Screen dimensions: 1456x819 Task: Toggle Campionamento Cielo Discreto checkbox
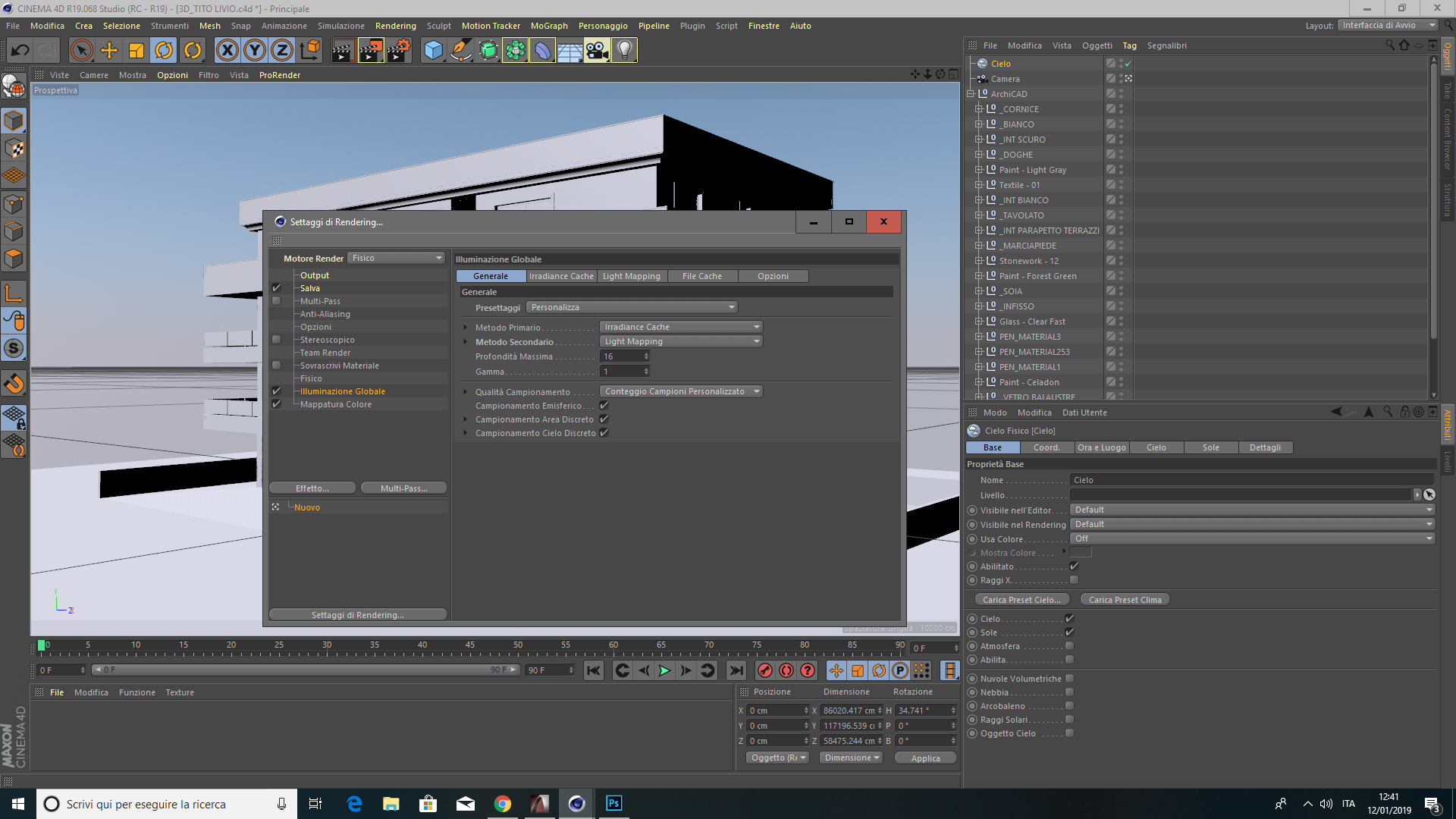click(602, 432)
